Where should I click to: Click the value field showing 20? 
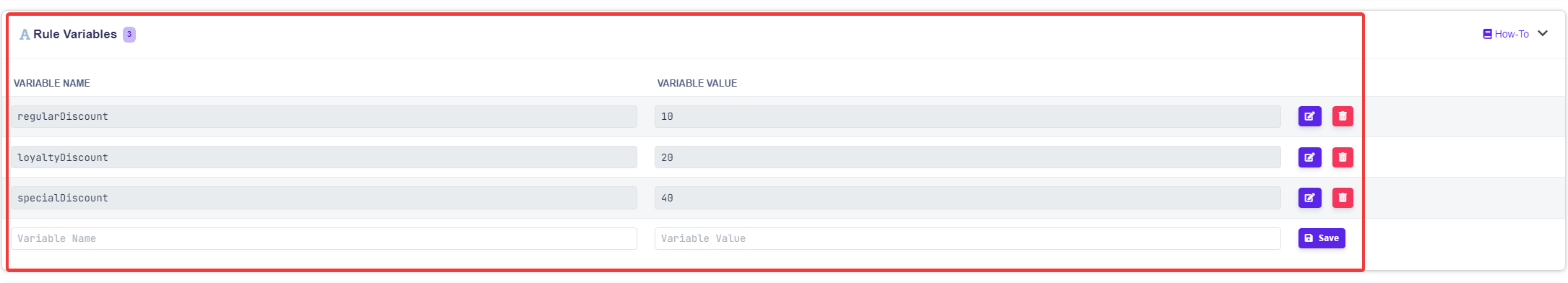(x=968, y=157)
